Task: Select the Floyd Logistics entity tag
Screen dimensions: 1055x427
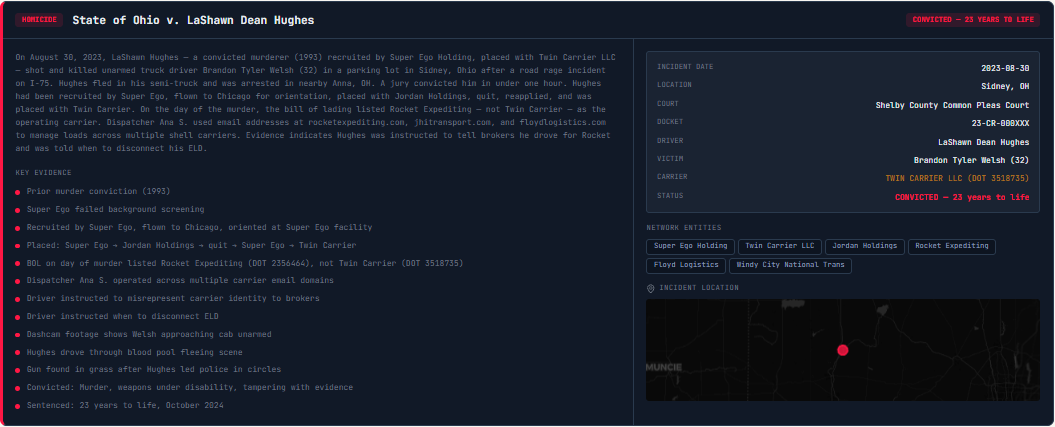Action: (686, 266)
